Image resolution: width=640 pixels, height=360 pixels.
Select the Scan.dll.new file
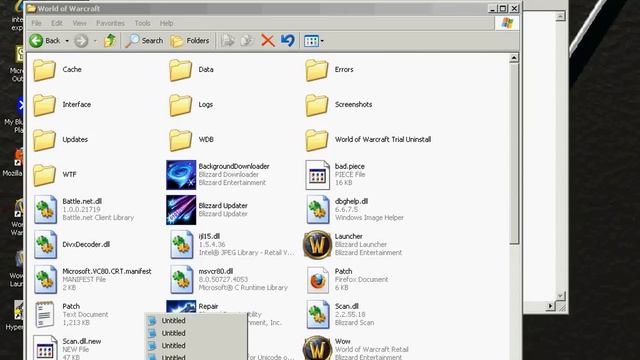[67, 348]
